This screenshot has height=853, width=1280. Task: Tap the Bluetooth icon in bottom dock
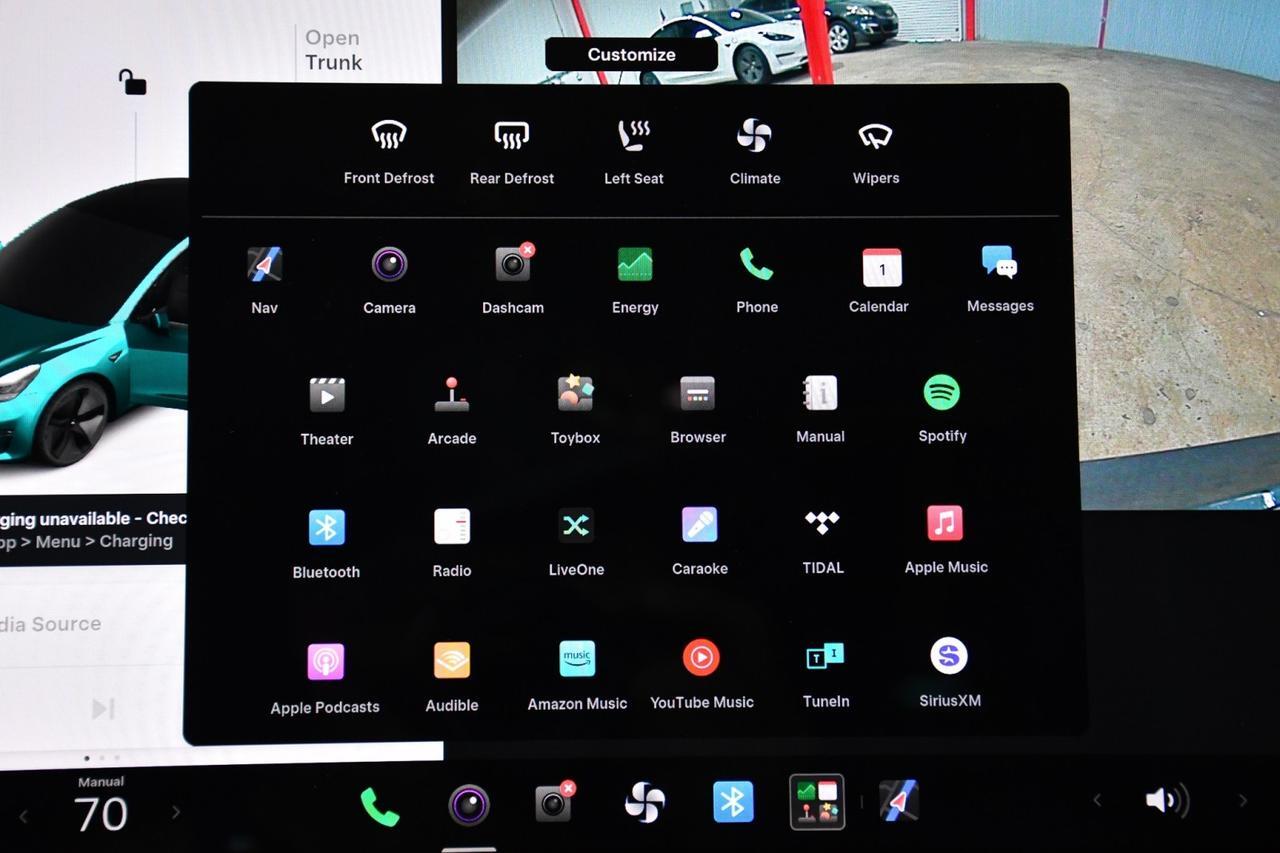[732, 802]
